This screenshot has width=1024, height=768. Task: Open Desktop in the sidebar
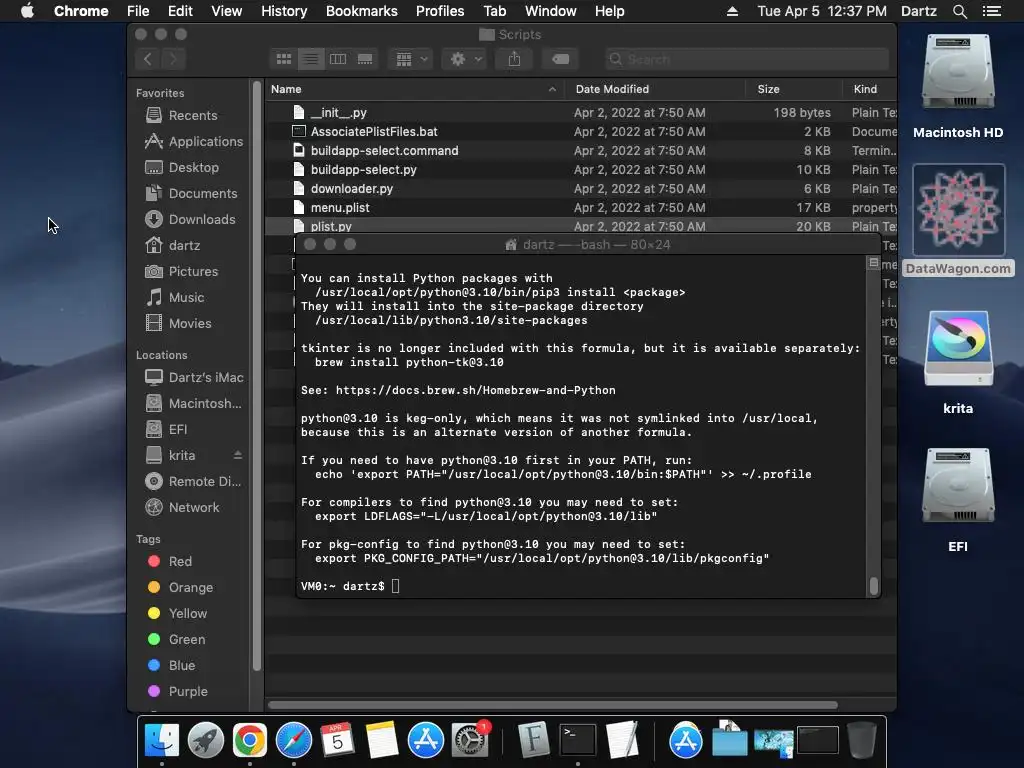pos(182,168)
